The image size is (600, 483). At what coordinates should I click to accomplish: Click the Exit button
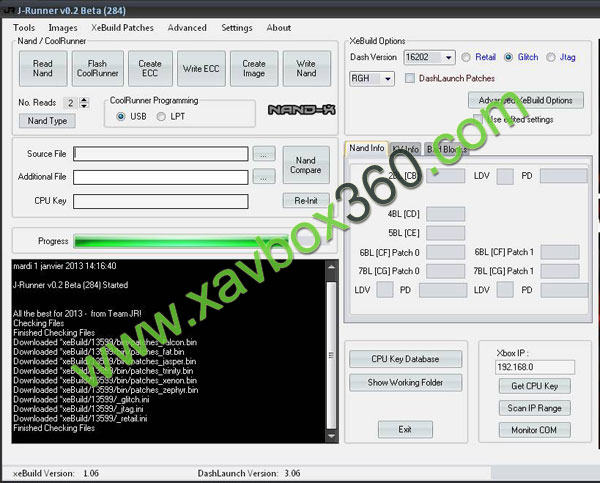tap(405, 429)
